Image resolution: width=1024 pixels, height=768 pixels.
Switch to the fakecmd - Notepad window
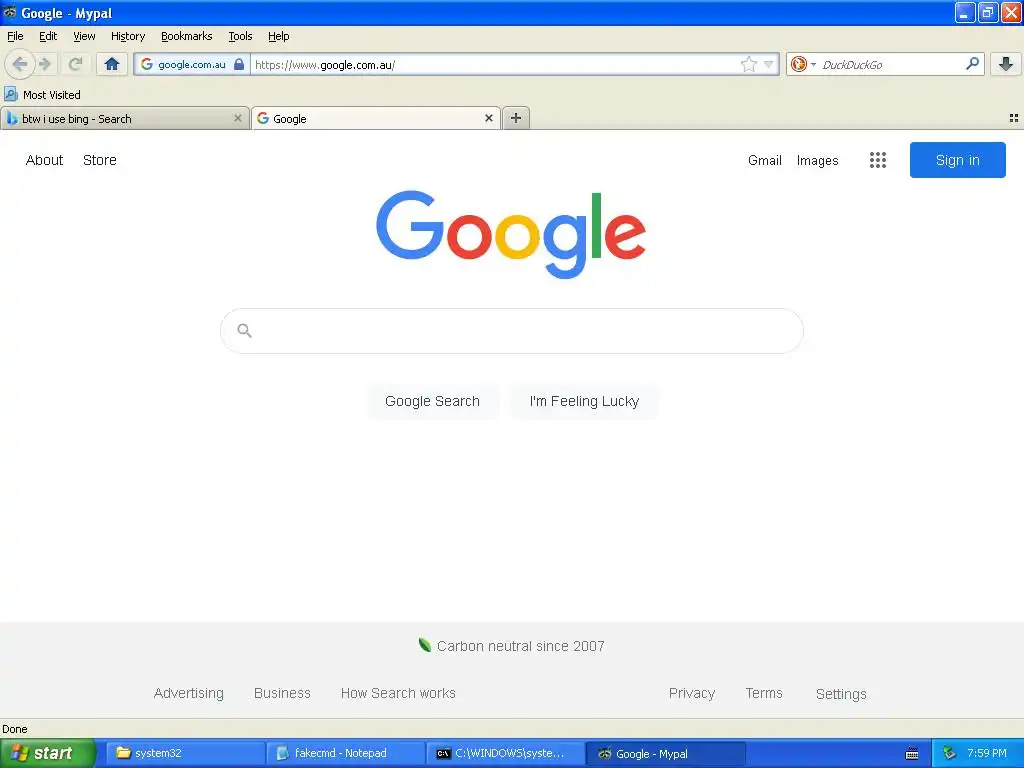pos(345,753)
